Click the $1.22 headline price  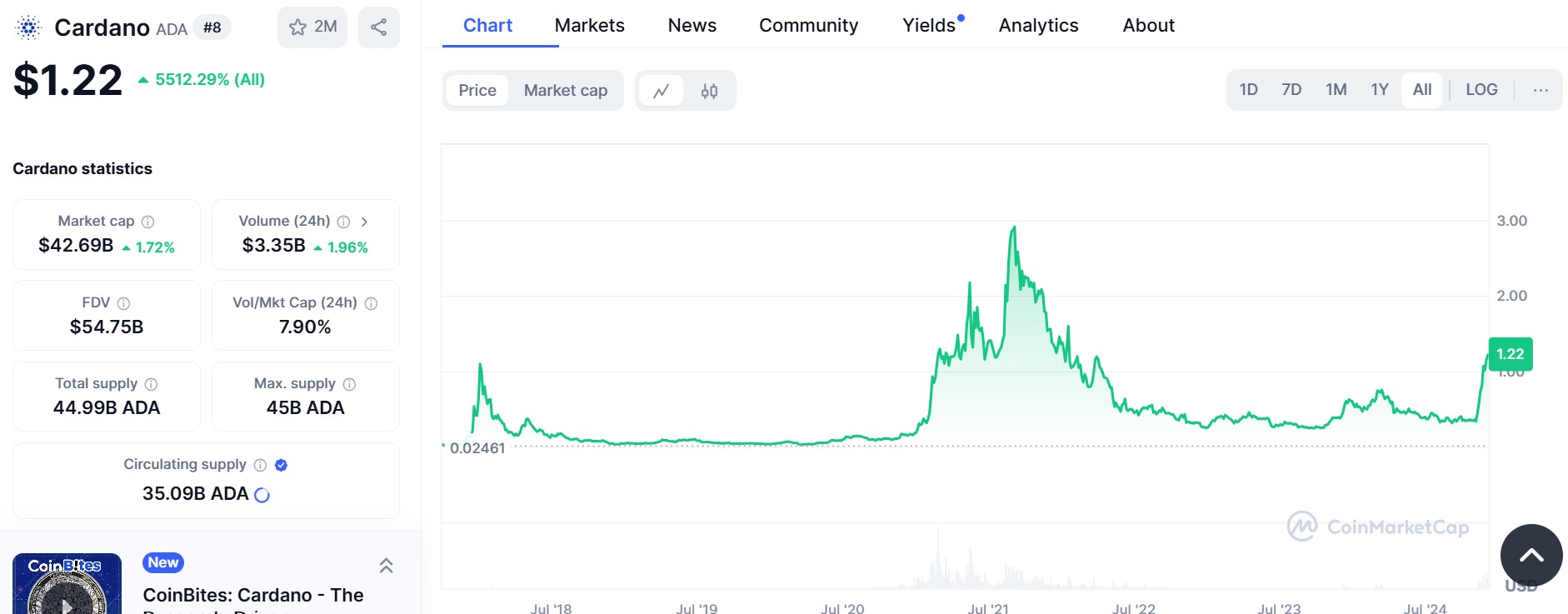click(68, 80)
